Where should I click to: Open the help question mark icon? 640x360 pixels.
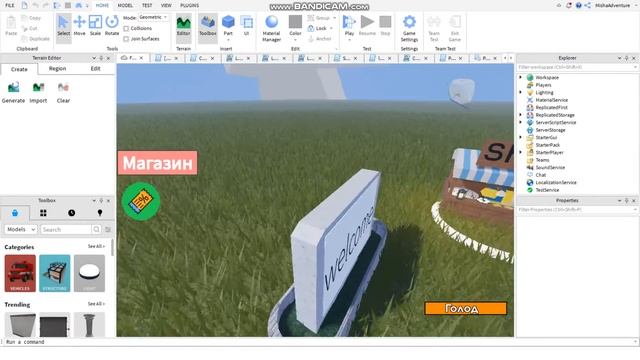[x=578, y=5]
